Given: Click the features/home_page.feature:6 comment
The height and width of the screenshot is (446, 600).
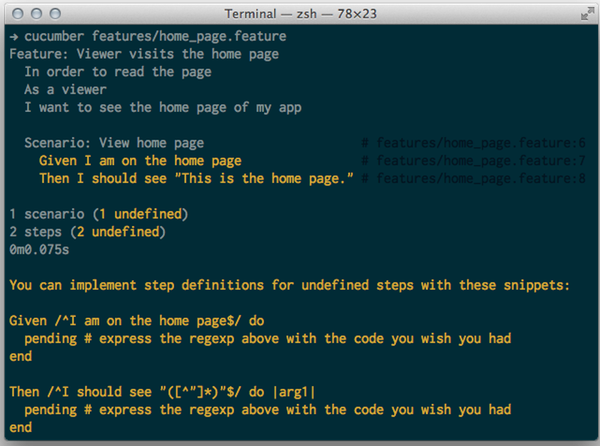Looking at the screenshot, I should tap(473, 143).
